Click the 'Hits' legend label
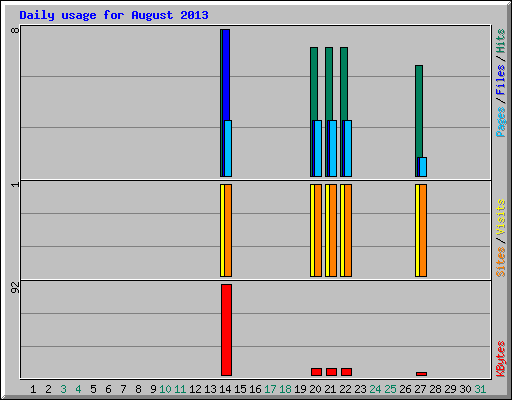 pos(500,41)
